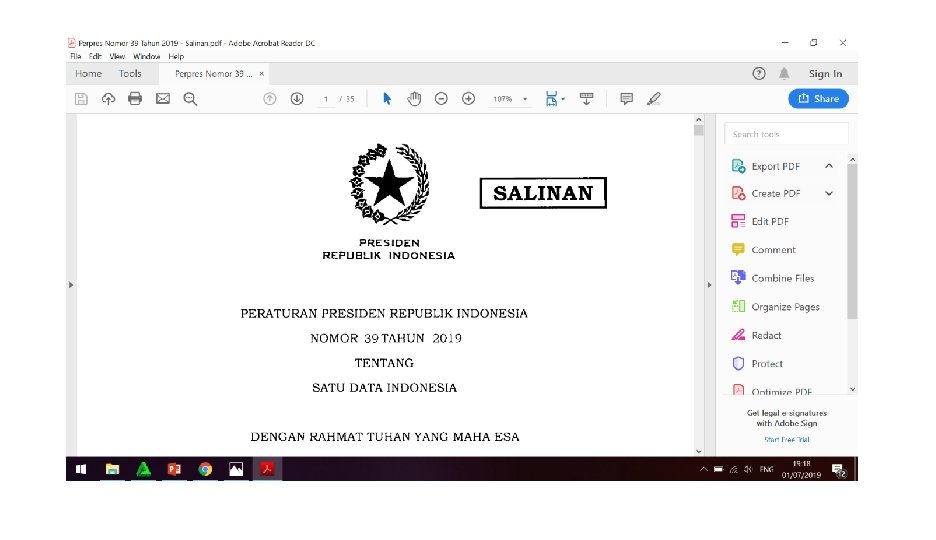This screenshot has width=936, height=540.
Task: Open the Comment tool in sidebar
Action: click(763, 249)
